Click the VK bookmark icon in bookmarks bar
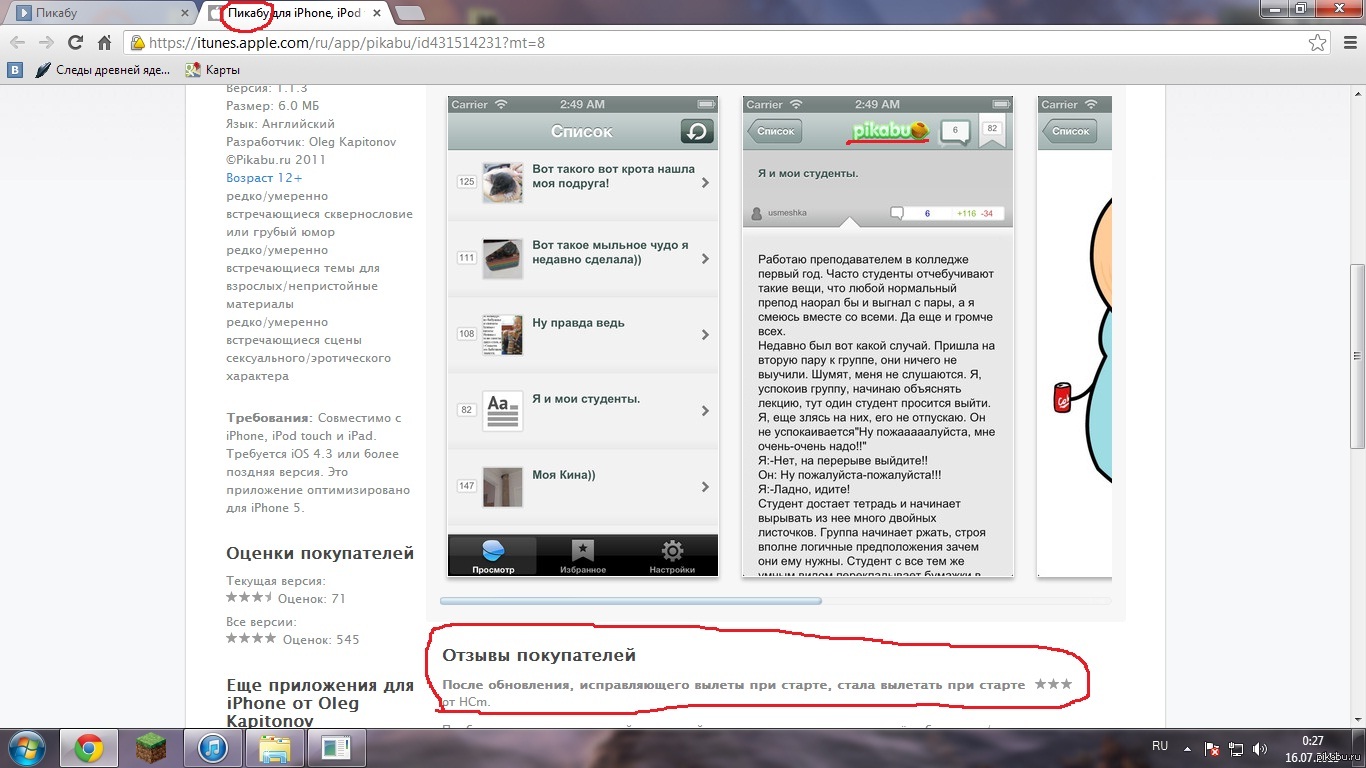1366x768 pixels. [x=15, y=70]
